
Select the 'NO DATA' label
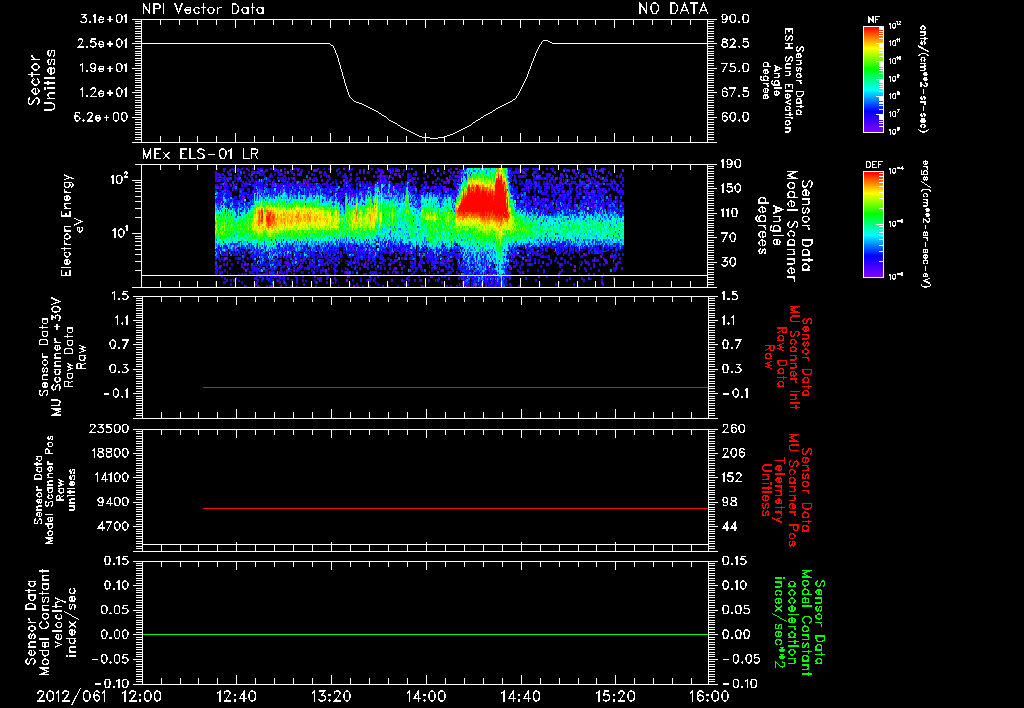click(x=673, y=8)
